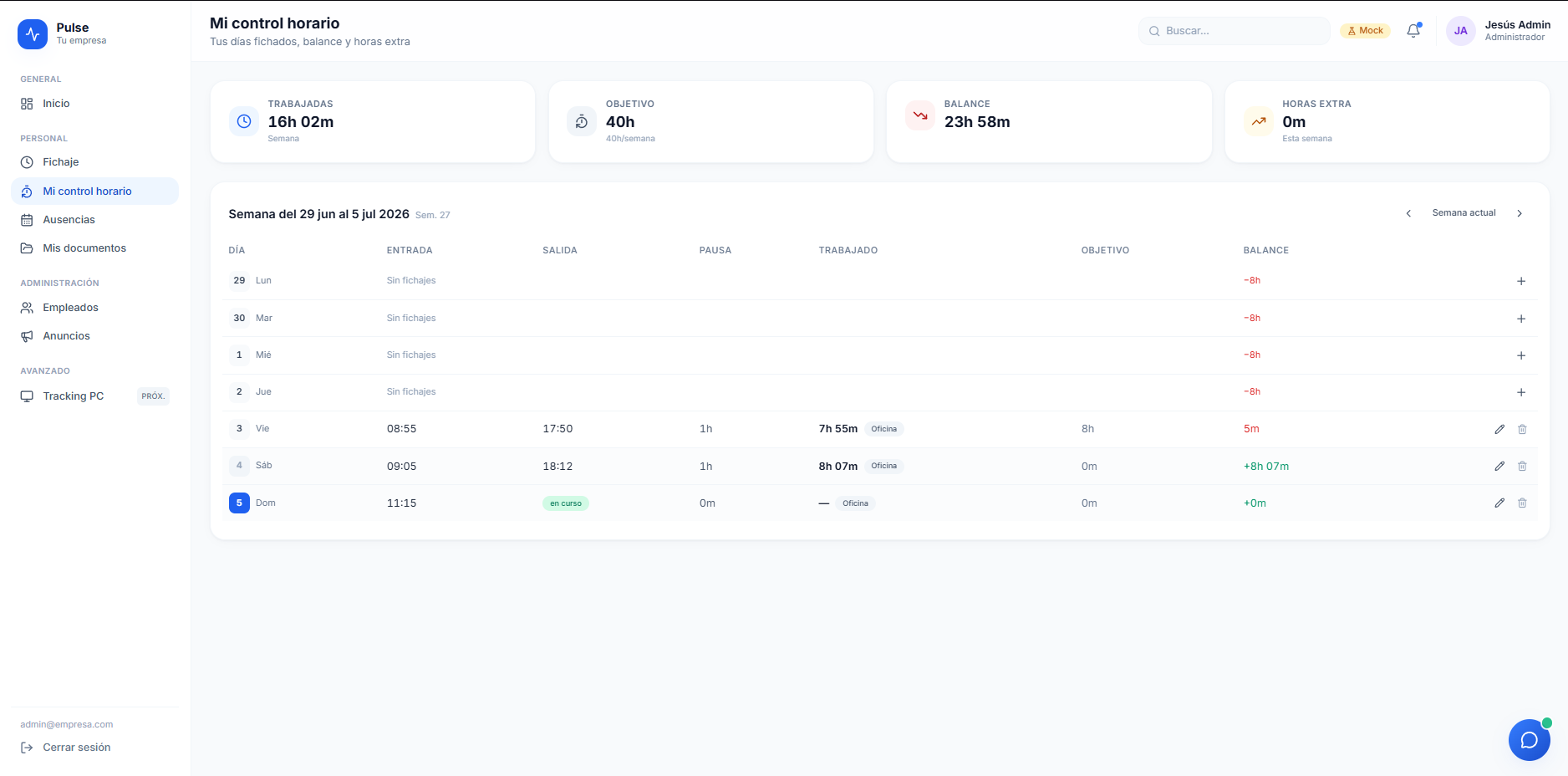1568x776 pixels.
Task: Click the Objetivo timer icon
Action: [x=582, y=121]
